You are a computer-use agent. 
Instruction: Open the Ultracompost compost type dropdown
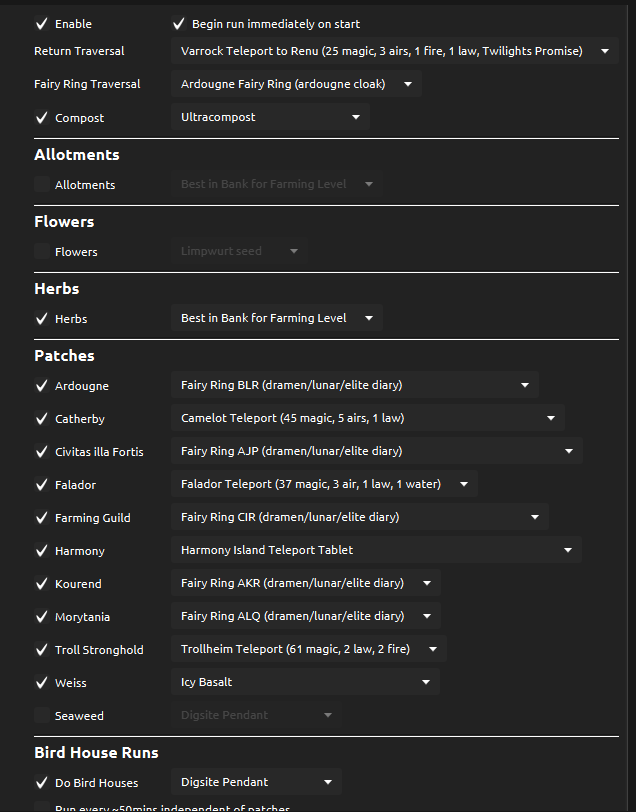click(x=269, y=117)
